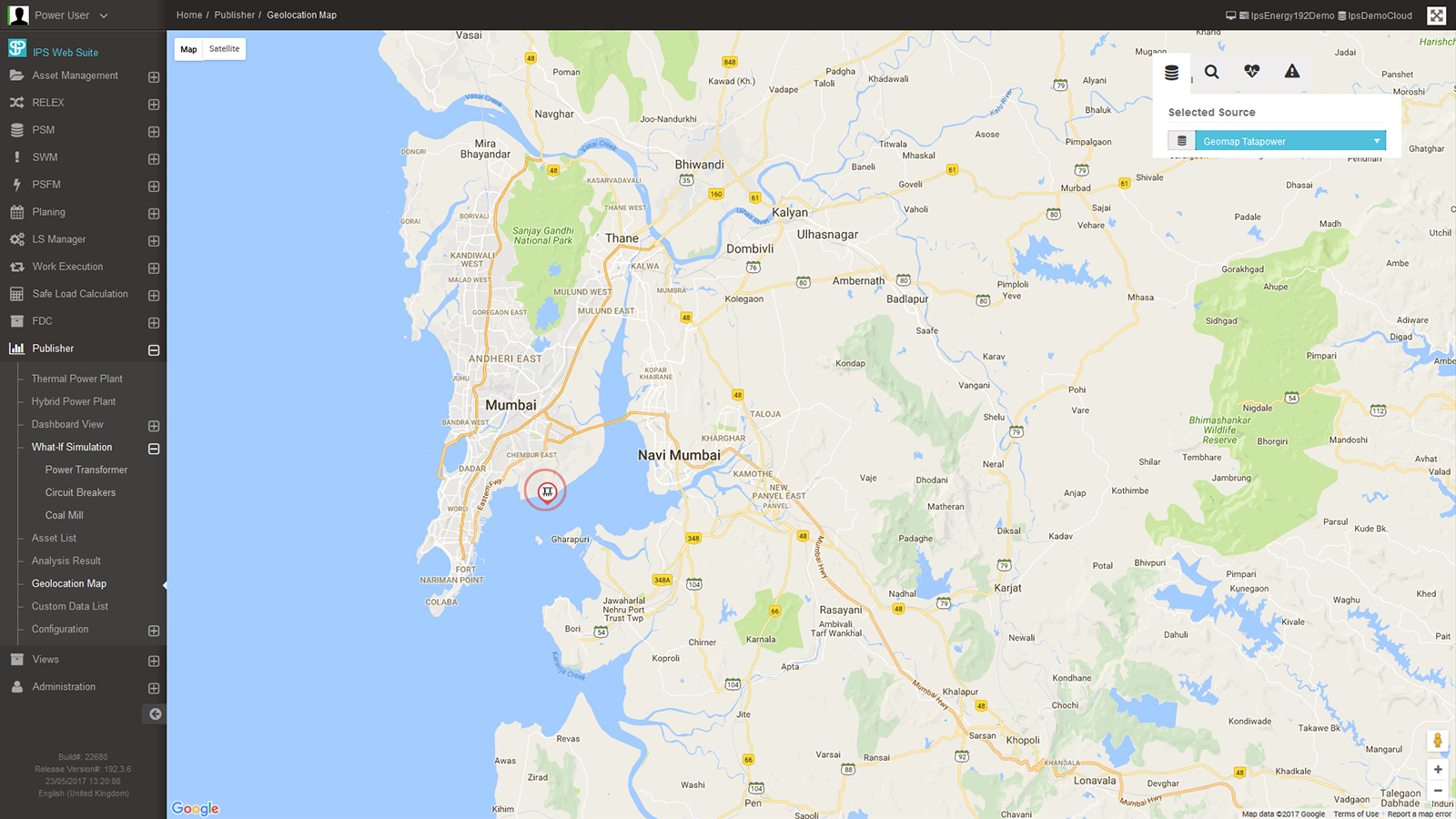1456x819 pixels.
Task: Open the Asset List page
Action: coord(55,538)
